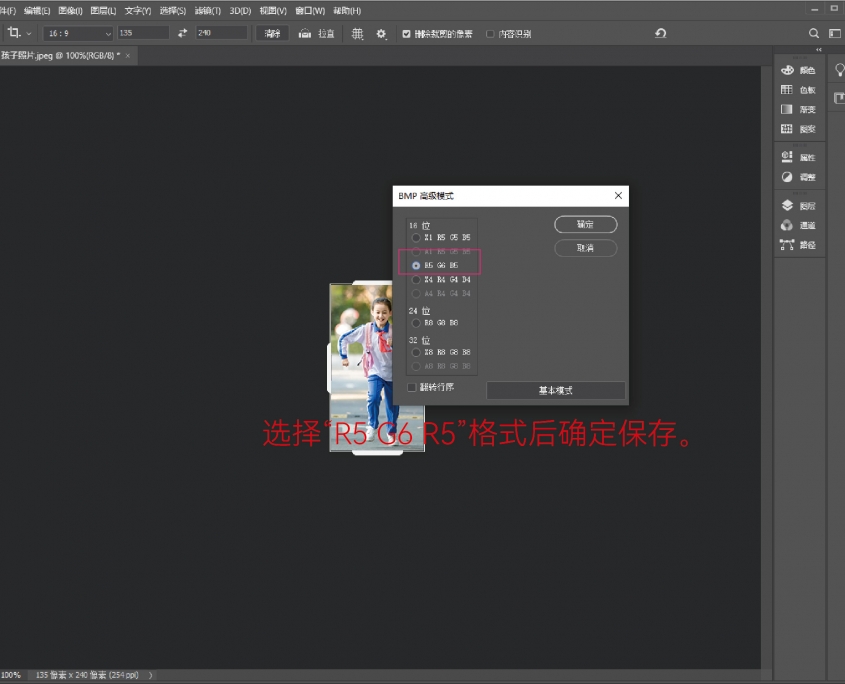Open crop settings gear icon

381,33
